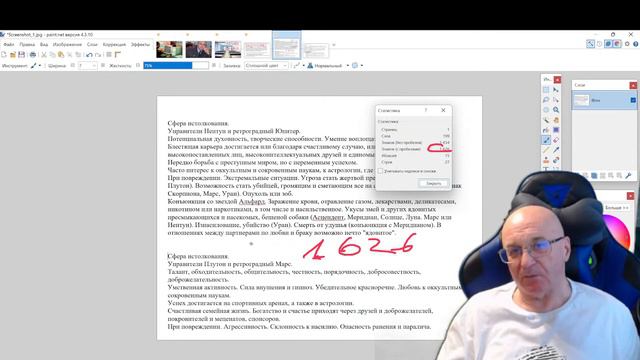This screenshot has height=360, width=640.
Task: Open the brush width dropdown
Action: coord(94,65)
